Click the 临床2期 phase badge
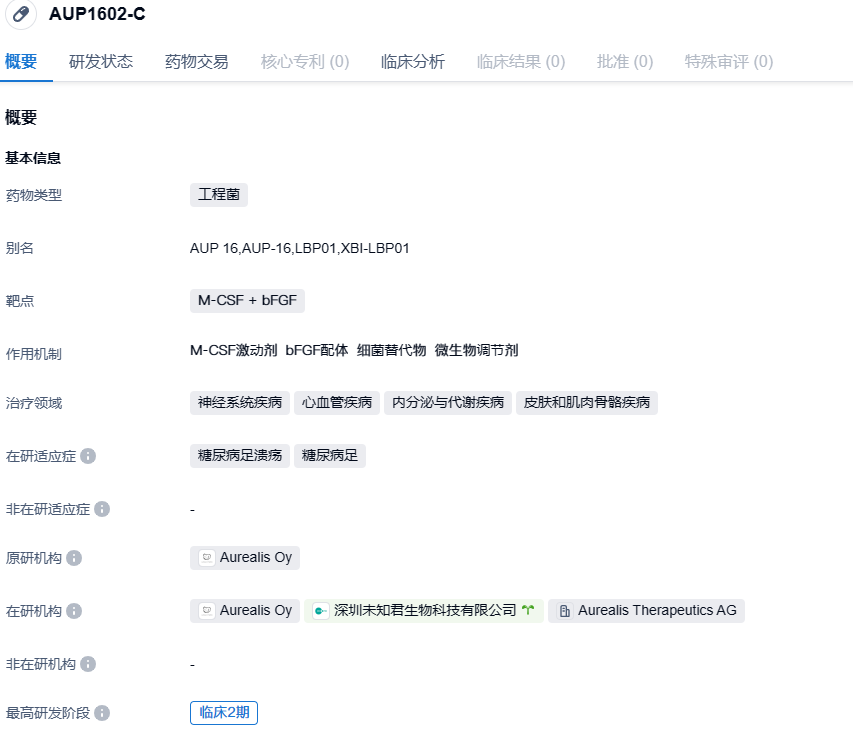Image resolution: width=853 pixels, height=743 pixels. [x=224, y=713]
